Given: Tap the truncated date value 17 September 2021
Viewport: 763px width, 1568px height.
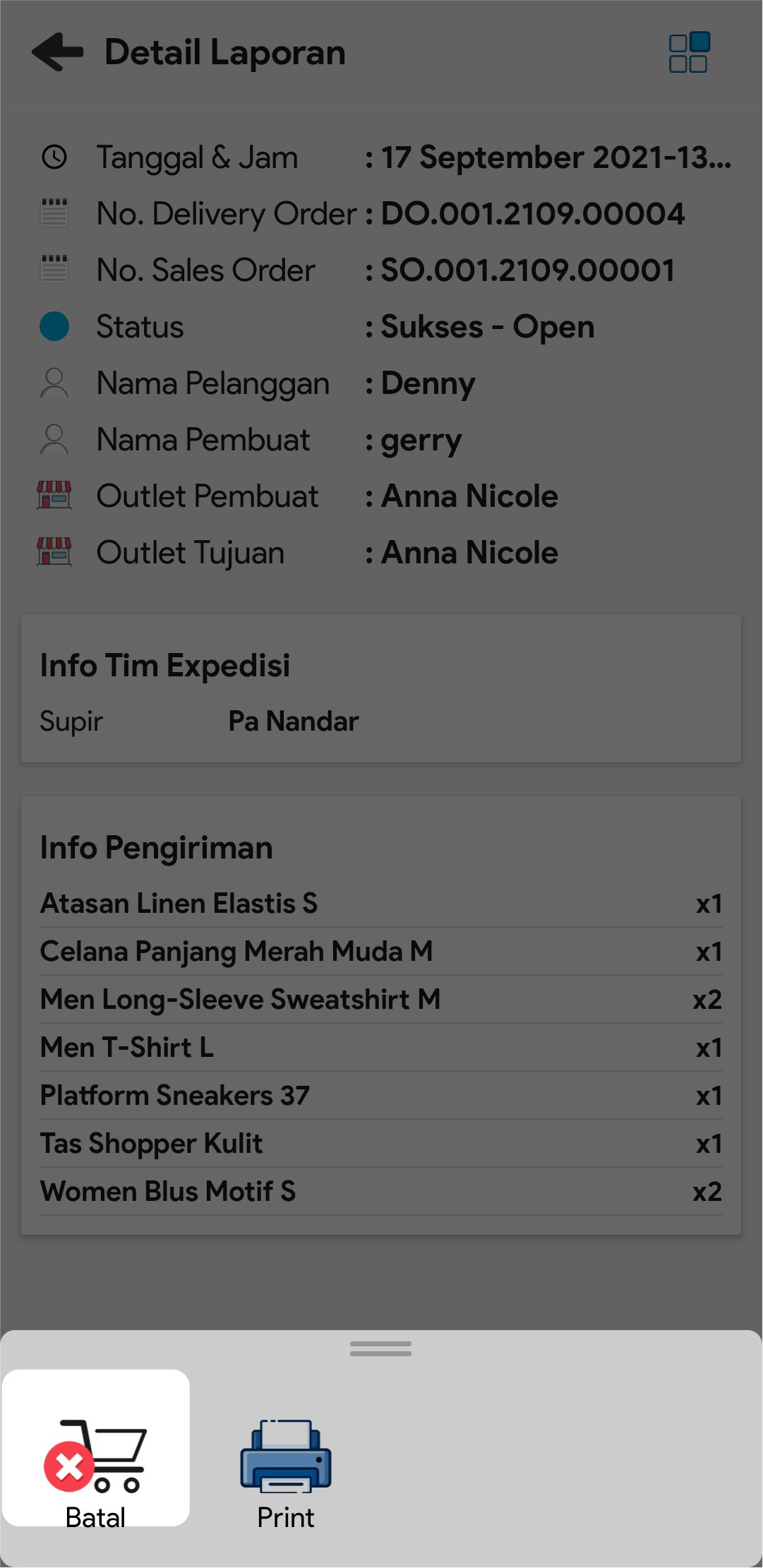Looking at the screenshot, I should 555,157.
